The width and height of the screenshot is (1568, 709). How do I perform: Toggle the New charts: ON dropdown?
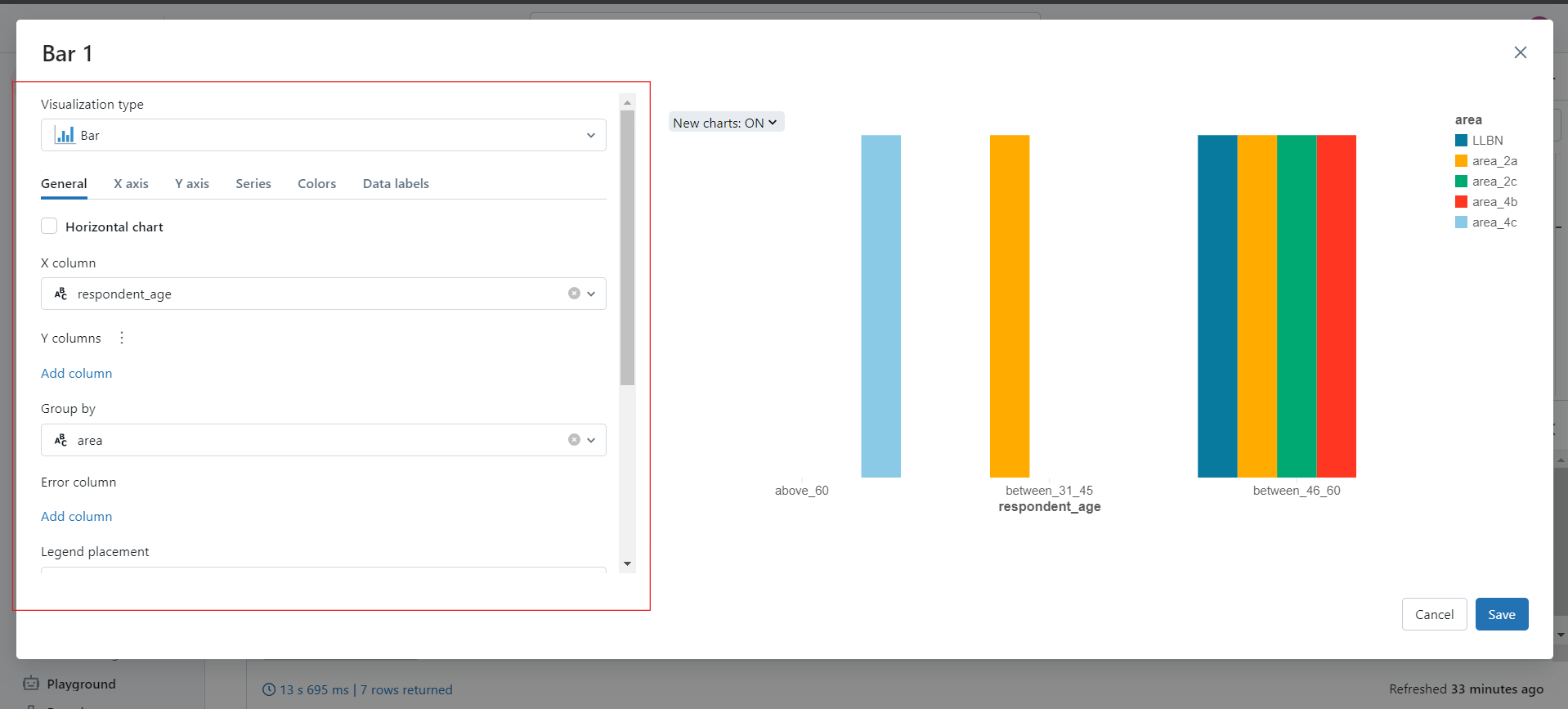pos(726,123)
